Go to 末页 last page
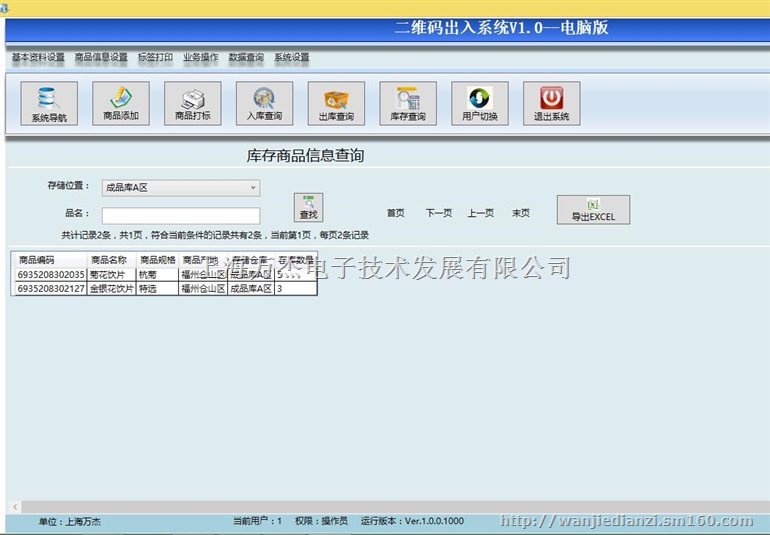 [521, 213]
